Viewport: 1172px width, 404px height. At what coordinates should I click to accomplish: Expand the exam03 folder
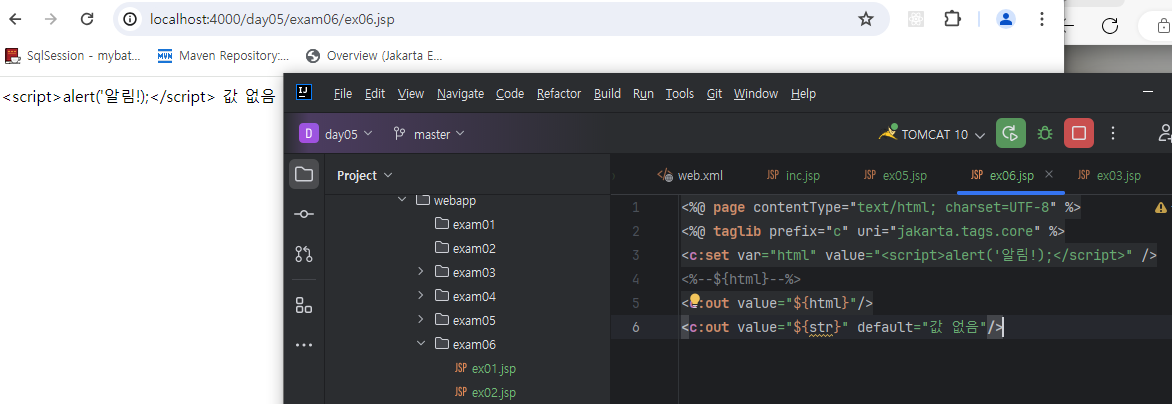coord(421,272)
